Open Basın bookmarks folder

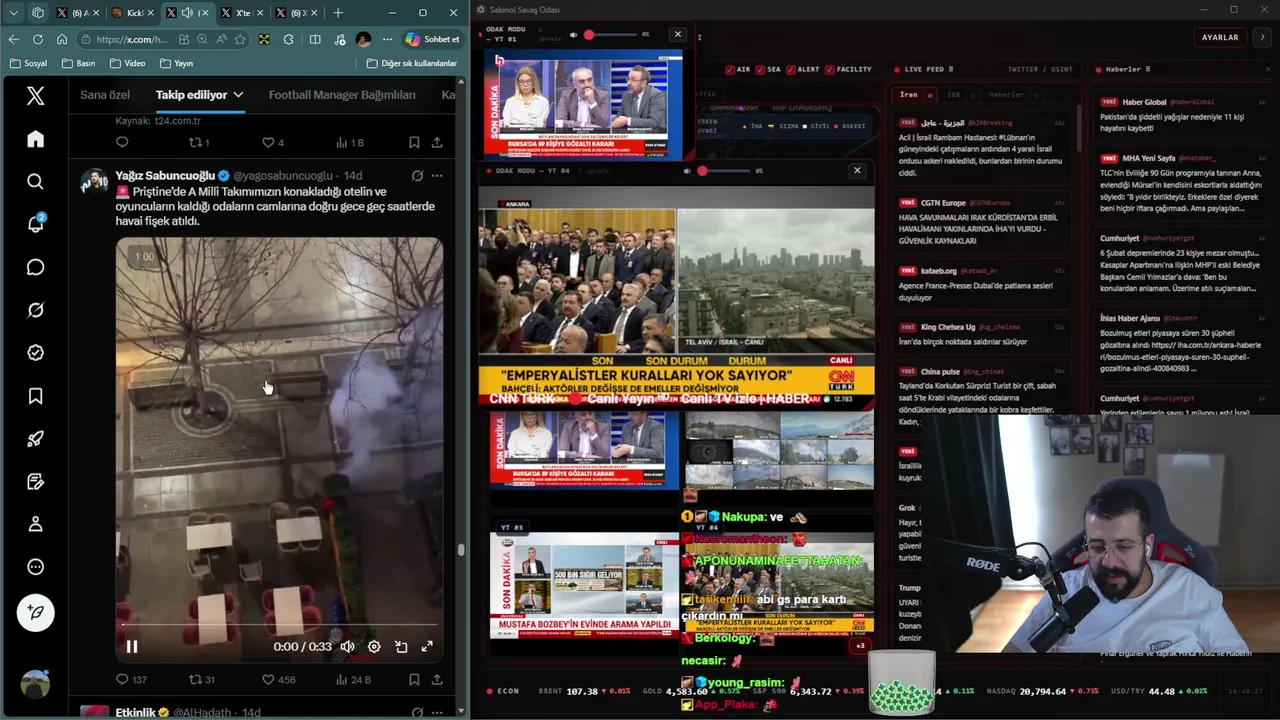point(78,63)
